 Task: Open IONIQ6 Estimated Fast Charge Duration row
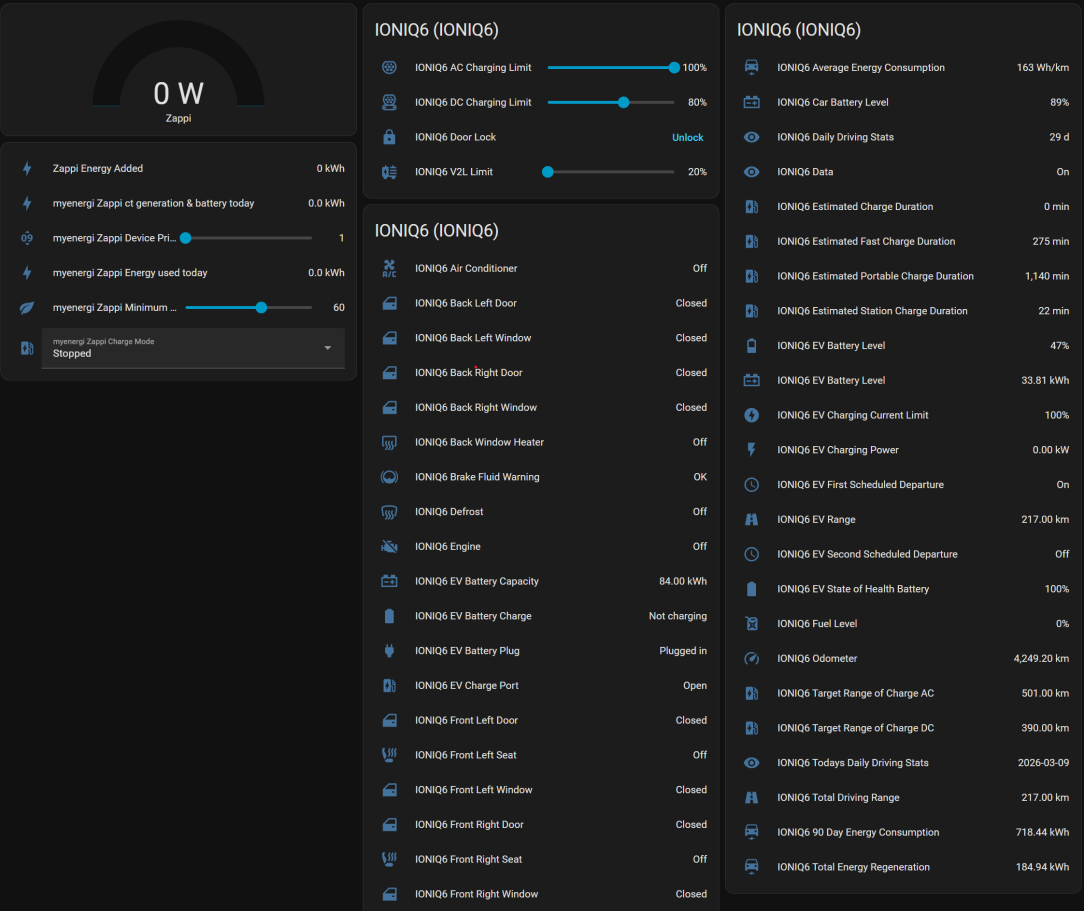click(905, 241)
